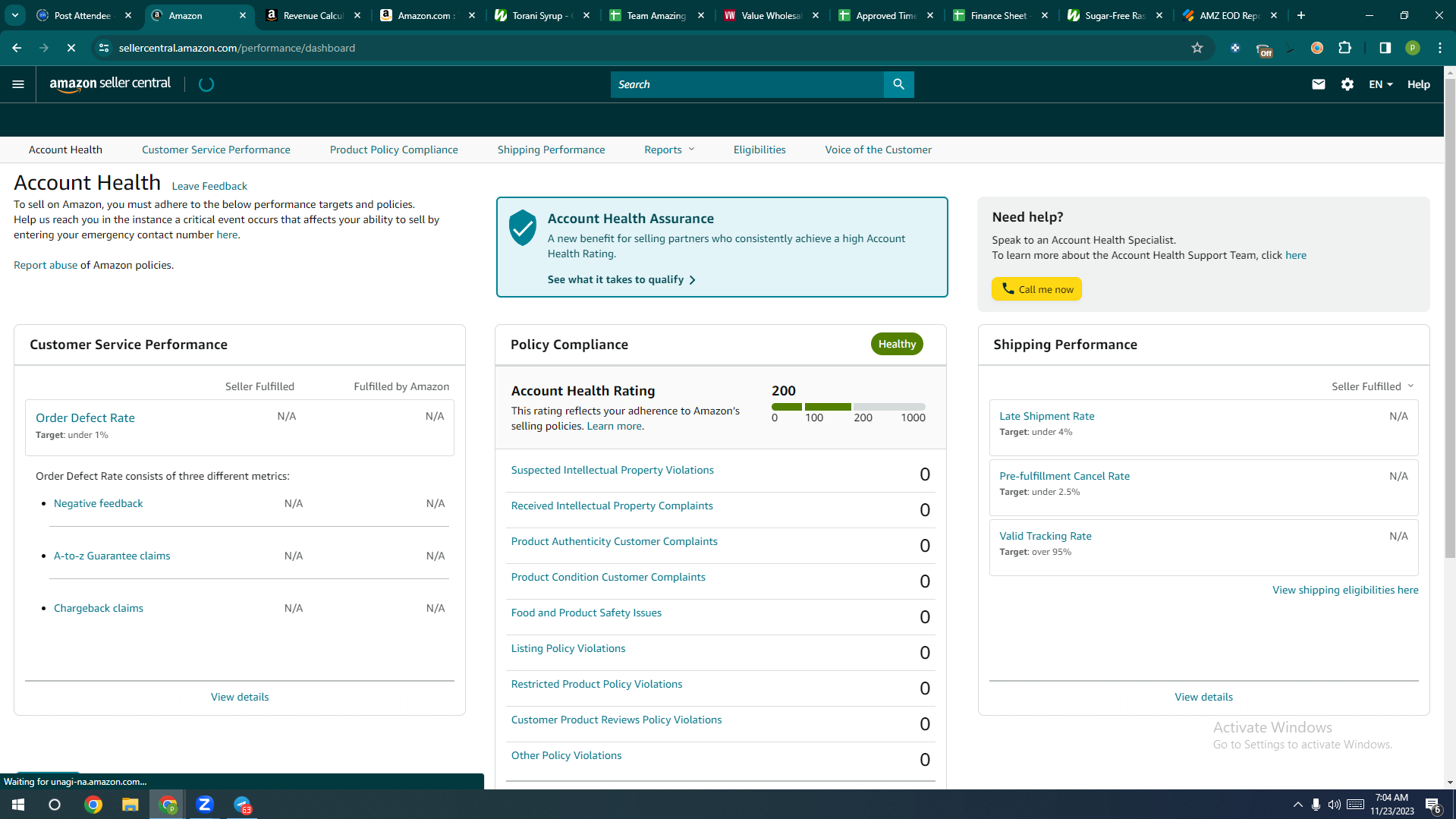1456x819 pixels.
Task: Open Zoom from the taskbar
Action: tap(205, 805)
